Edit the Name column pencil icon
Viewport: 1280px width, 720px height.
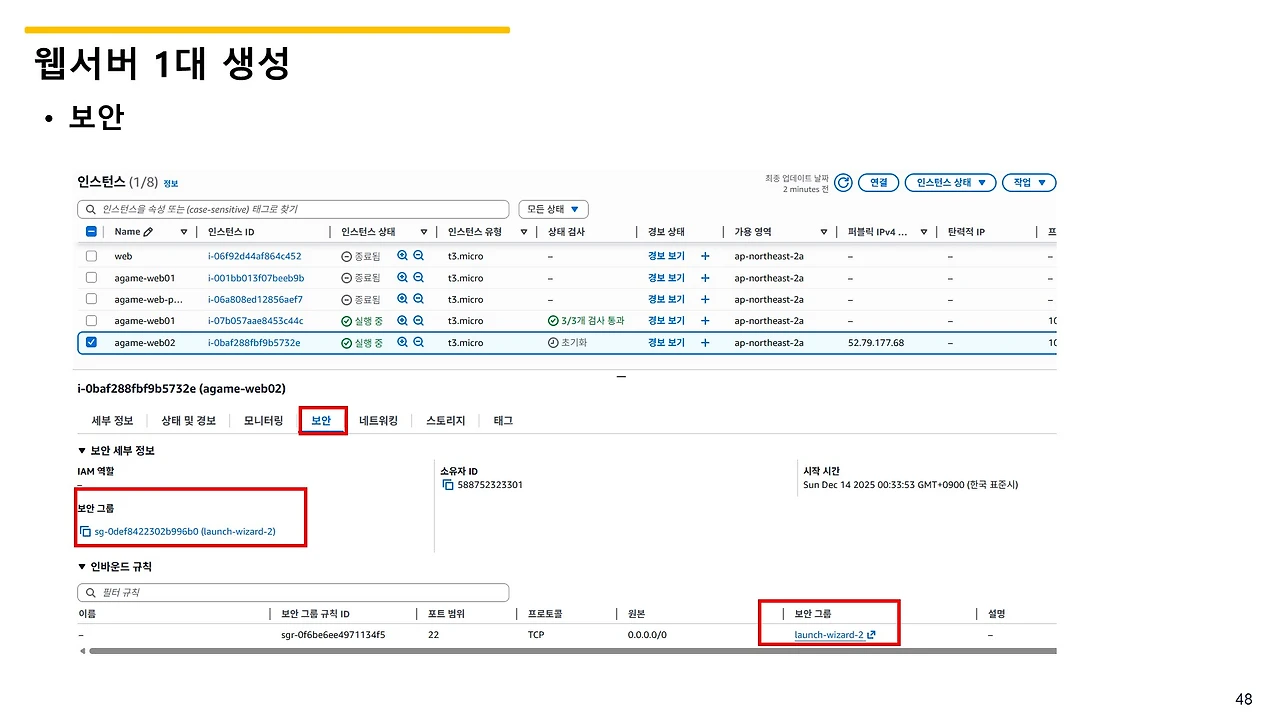click(149, 232)
